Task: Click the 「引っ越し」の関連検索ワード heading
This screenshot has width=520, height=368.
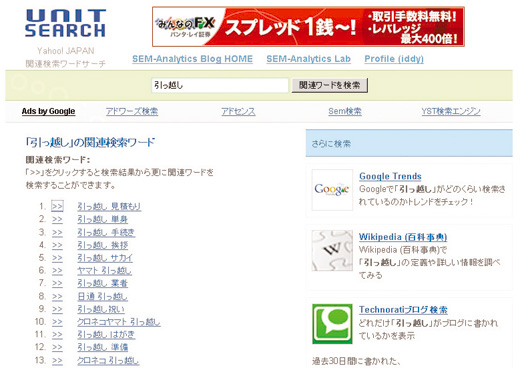Action: [90, 142]
